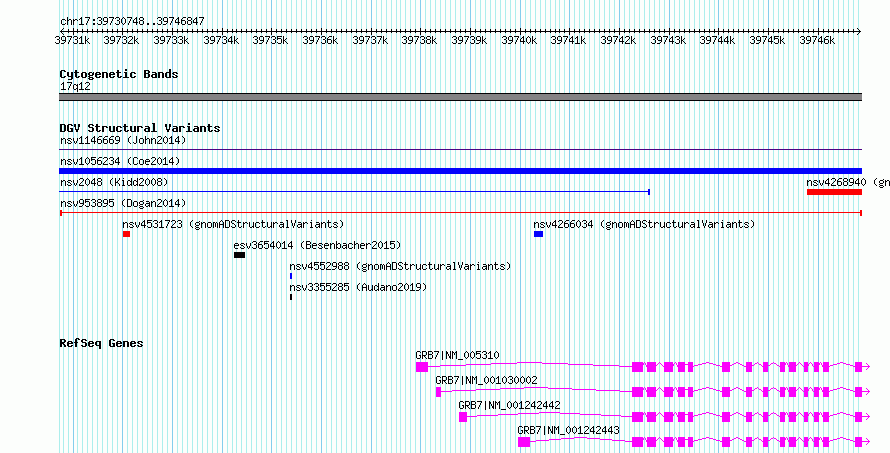Screen dimensions: 890x453
Task: Select the small red nsv4531723 variant block
Action: [127, 234]
